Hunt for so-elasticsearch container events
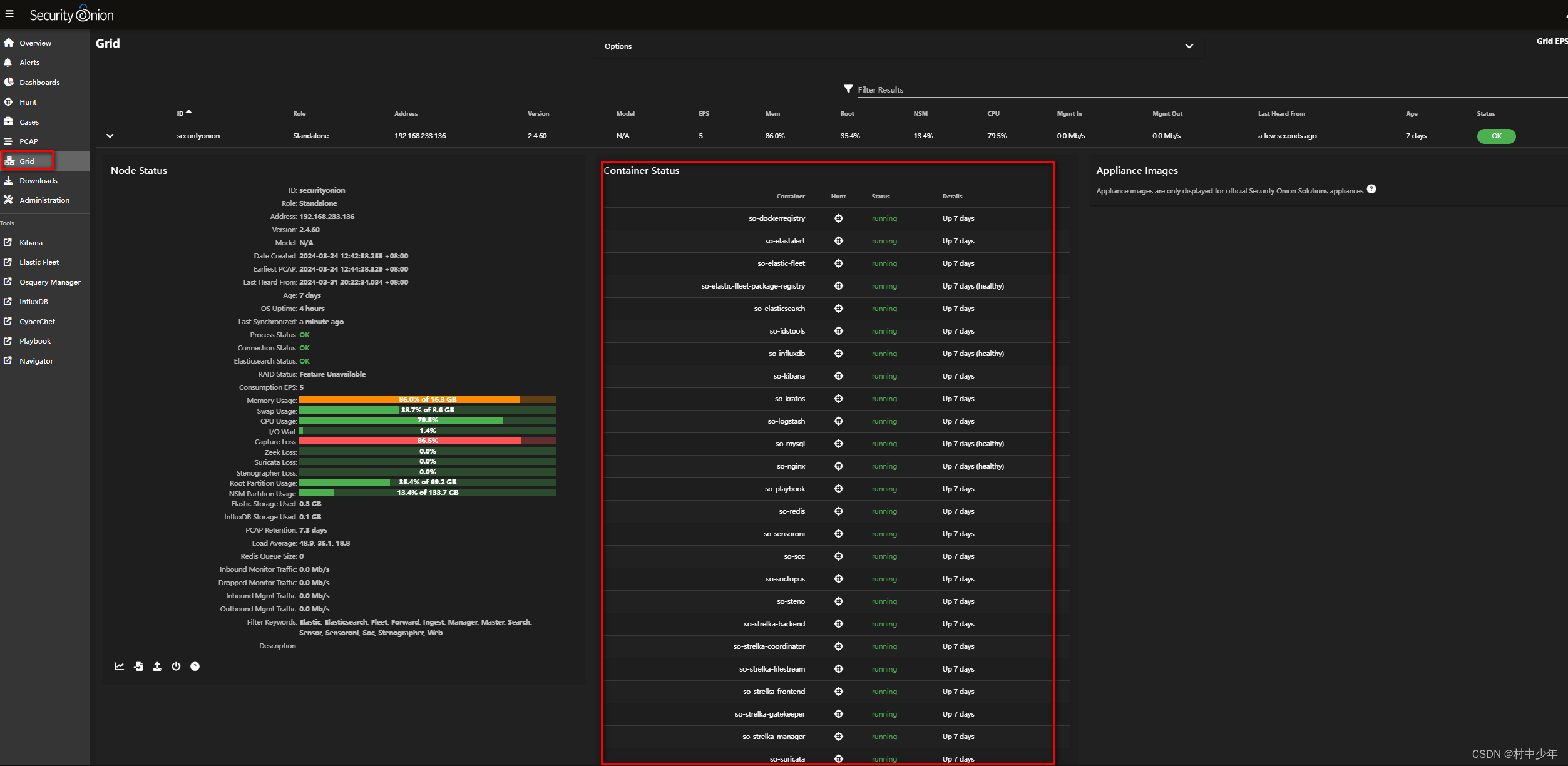 pyautogui.click(x=838, y=309)
